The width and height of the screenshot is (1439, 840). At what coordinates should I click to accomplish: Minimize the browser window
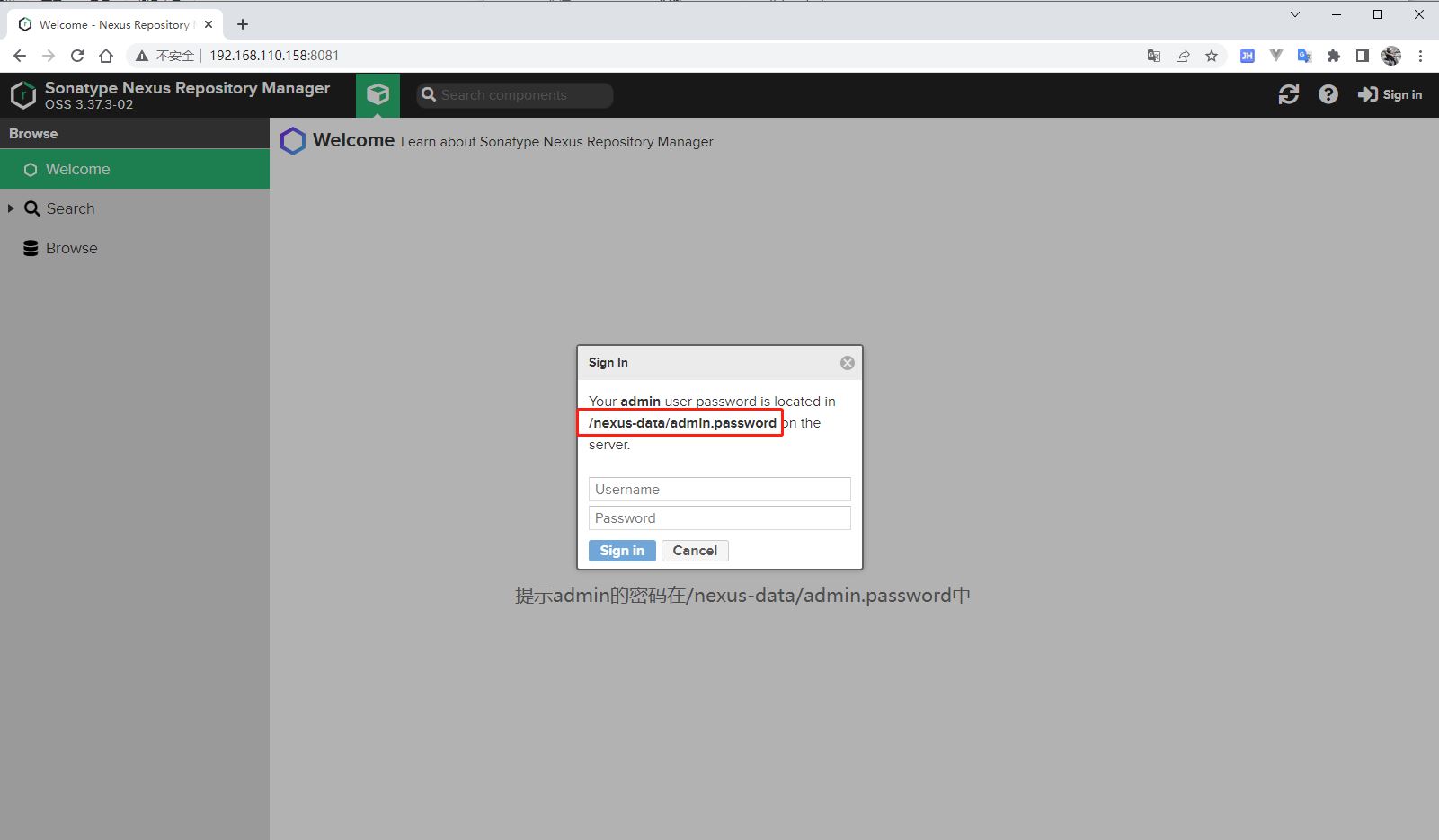1337,14
